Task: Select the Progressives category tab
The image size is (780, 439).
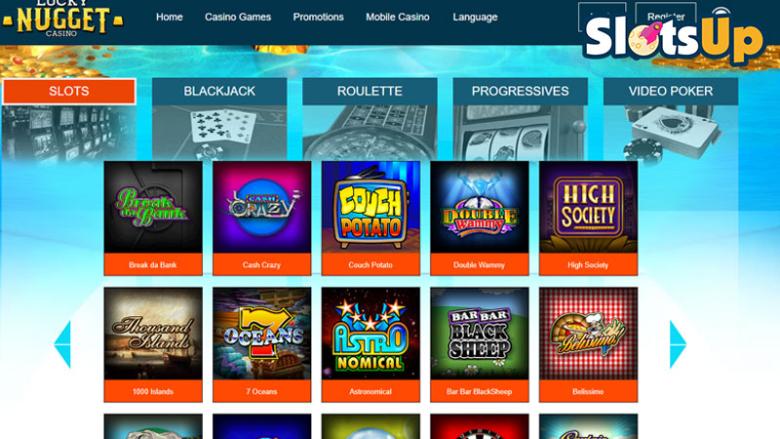Action: click(x=520, y=91)
